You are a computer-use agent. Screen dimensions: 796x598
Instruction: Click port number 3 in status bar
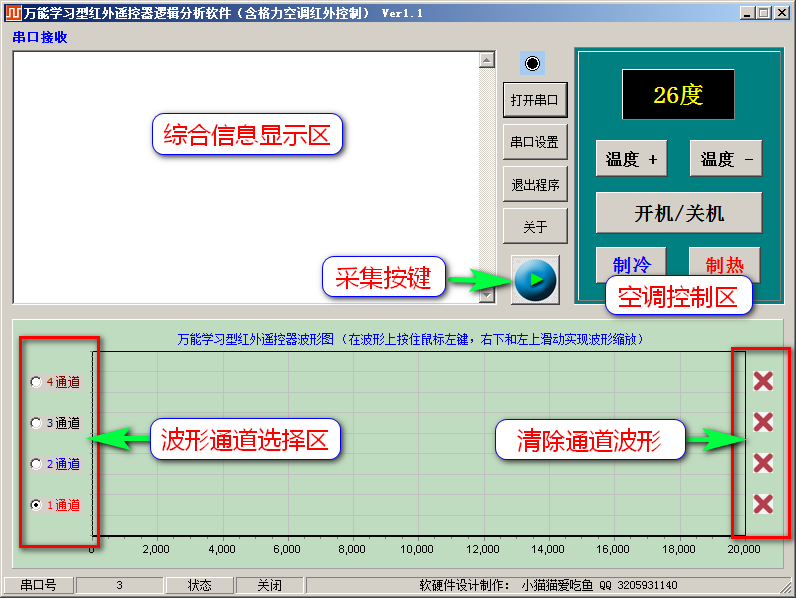coord(119,585)
